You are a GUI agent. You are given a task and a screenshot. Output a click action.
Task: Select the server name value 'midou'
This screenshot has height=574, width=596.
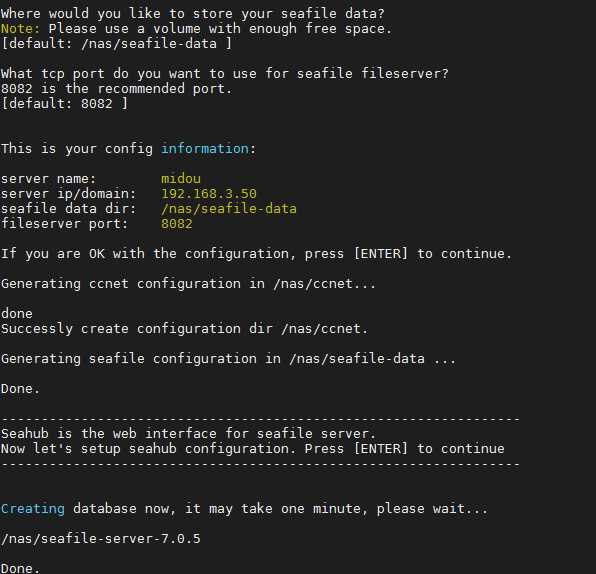click(x=181, y=179)
